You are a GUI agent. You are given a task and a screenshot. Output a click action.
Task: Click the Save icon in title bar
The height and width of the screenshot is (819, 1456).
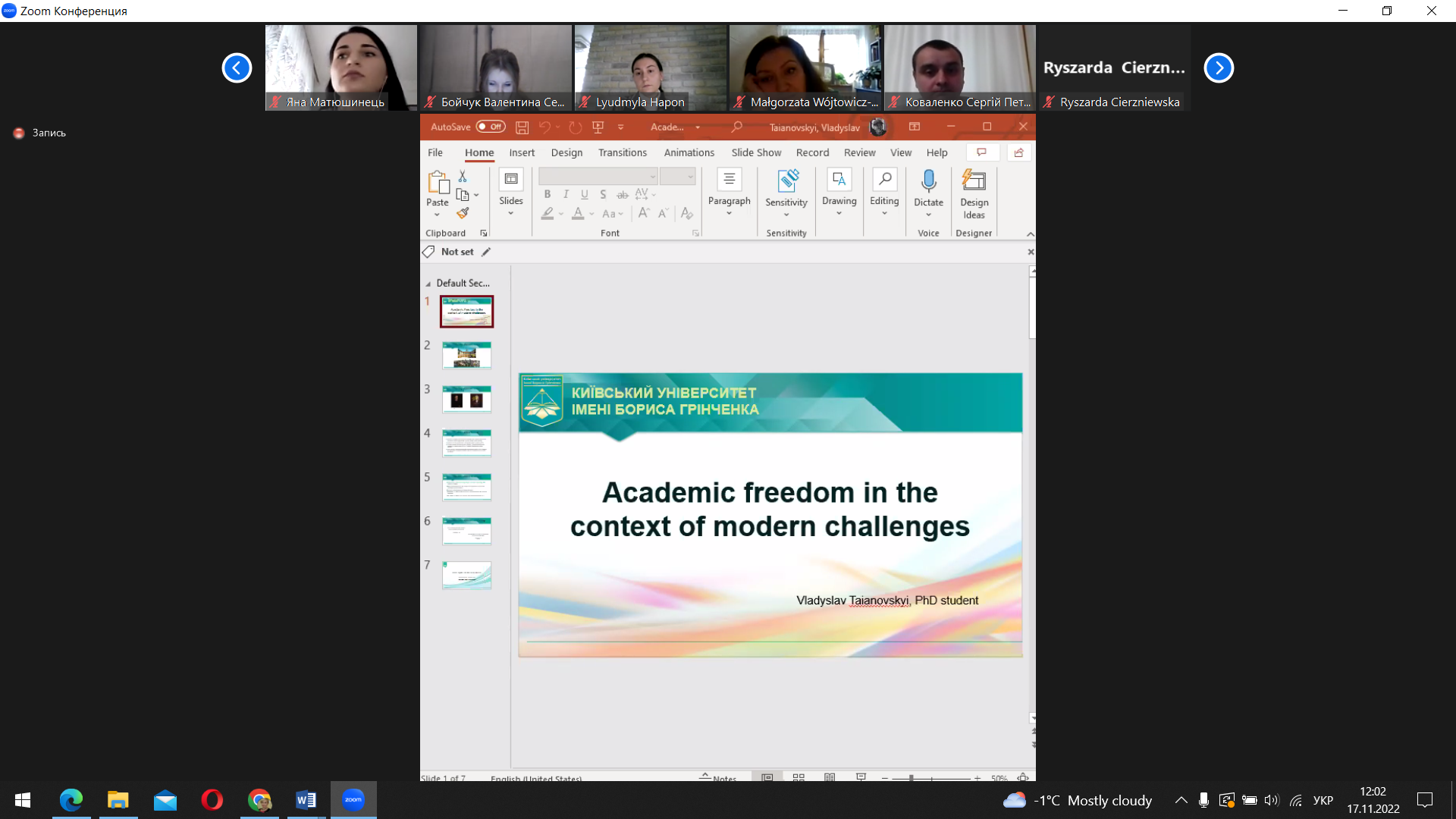pyautogui.click(x=522, y=127)
